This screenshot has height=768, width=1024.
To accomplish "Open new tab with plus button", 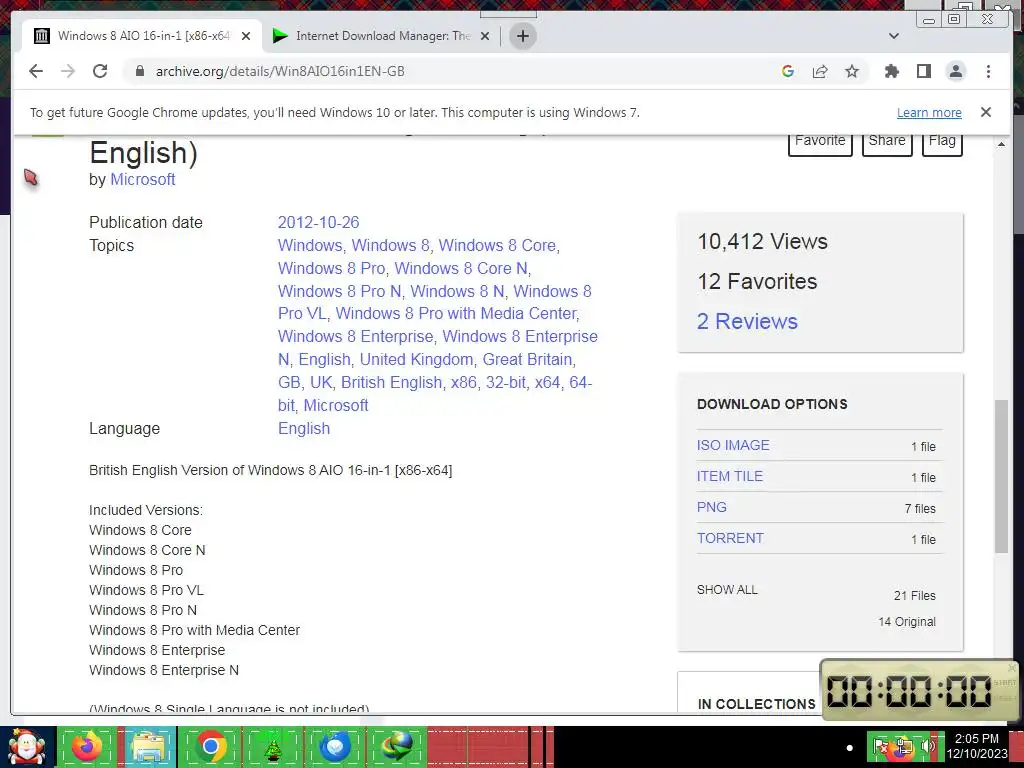I will click(522, 36).
